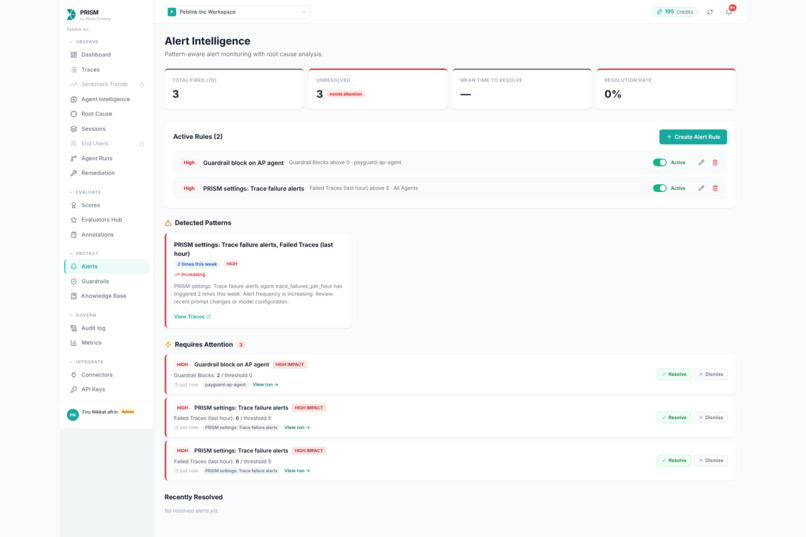
Task: Click the Agent Intelligence sidebar icon
Action: [x=74, y=99]
